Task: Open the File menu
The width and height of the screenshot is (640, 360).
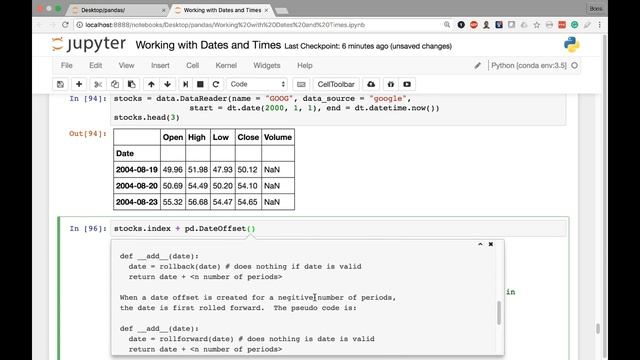Action: pos(67,65)
